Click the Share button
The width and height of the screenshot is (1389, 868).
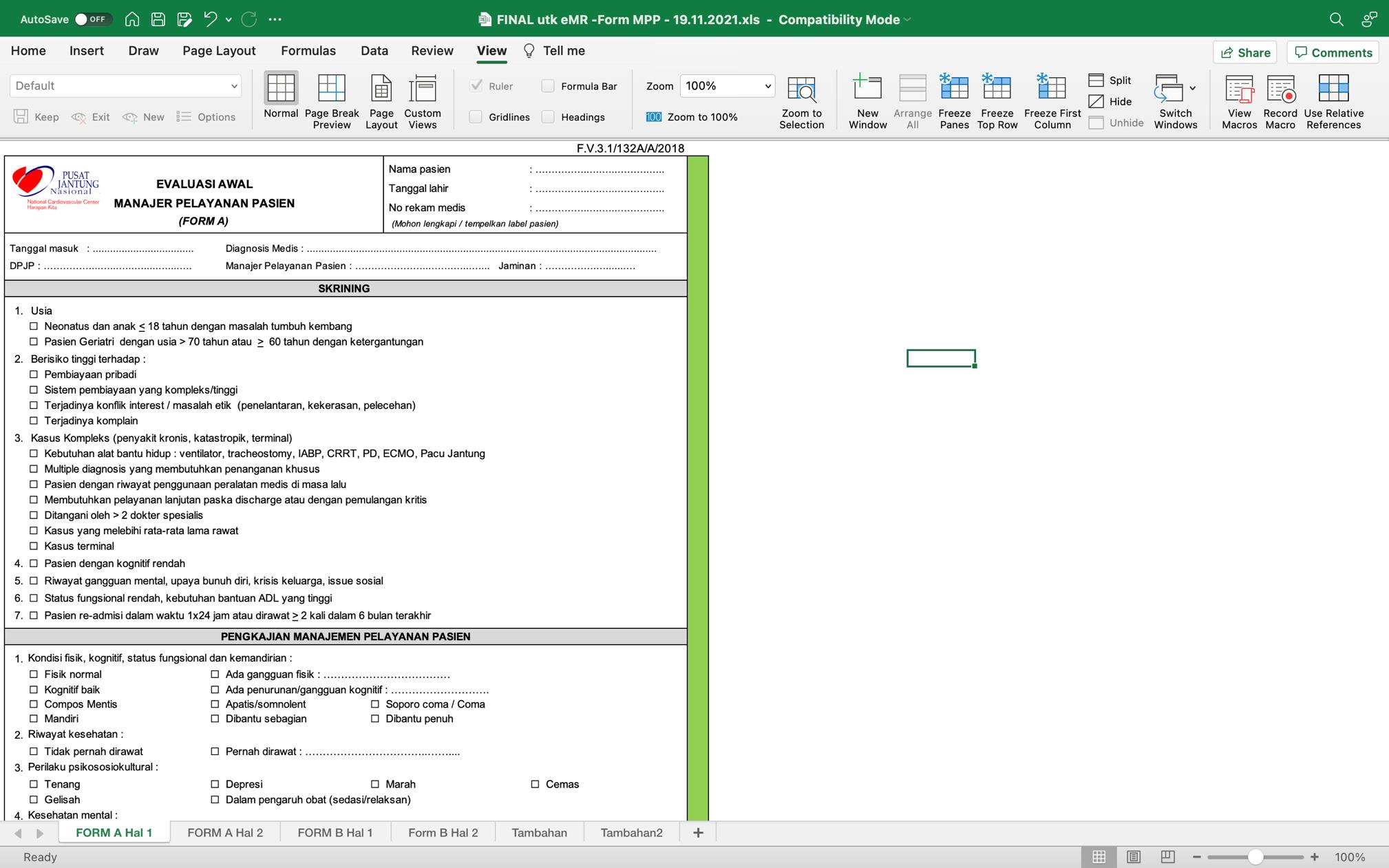coord(1245,52)
